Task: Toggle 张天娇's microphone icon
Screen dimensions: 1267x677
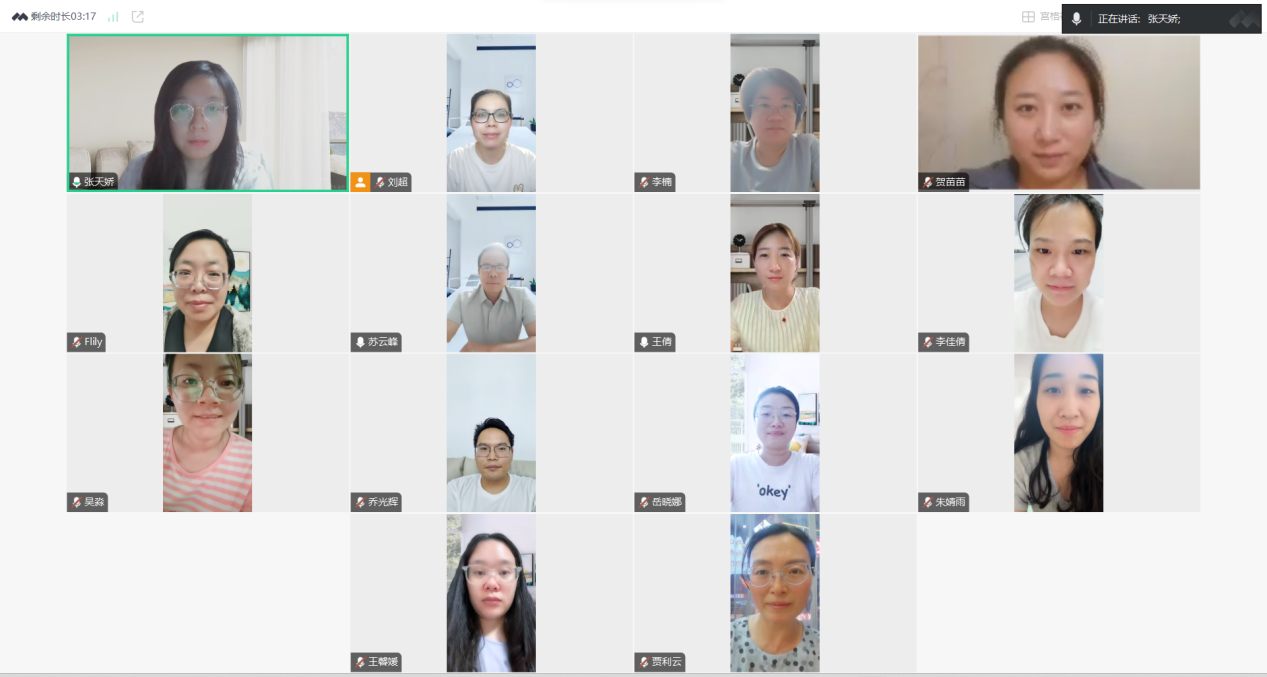Action: click(77, 182)
